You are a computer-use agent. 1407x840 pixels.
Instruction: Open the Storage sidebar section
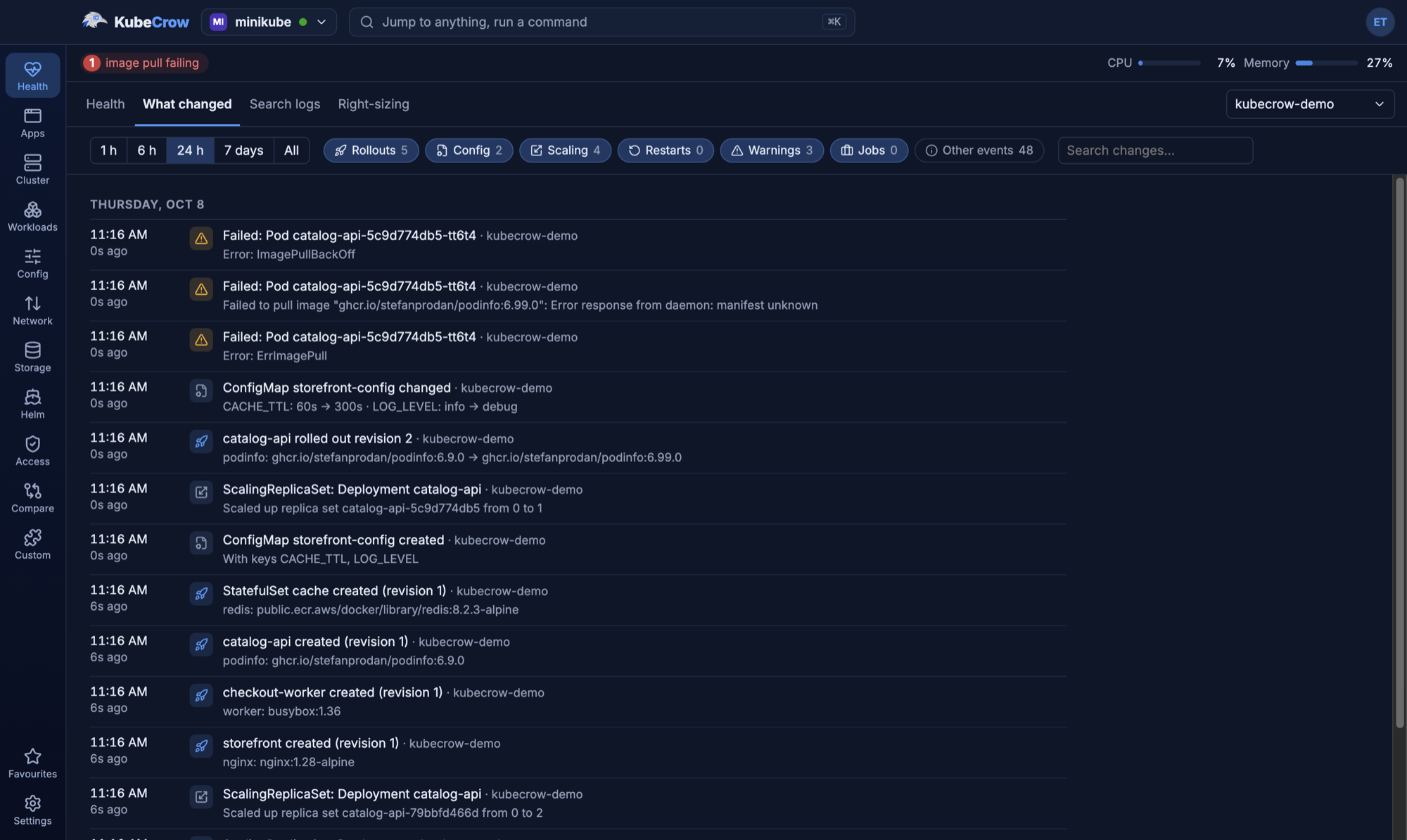point(32,357)
